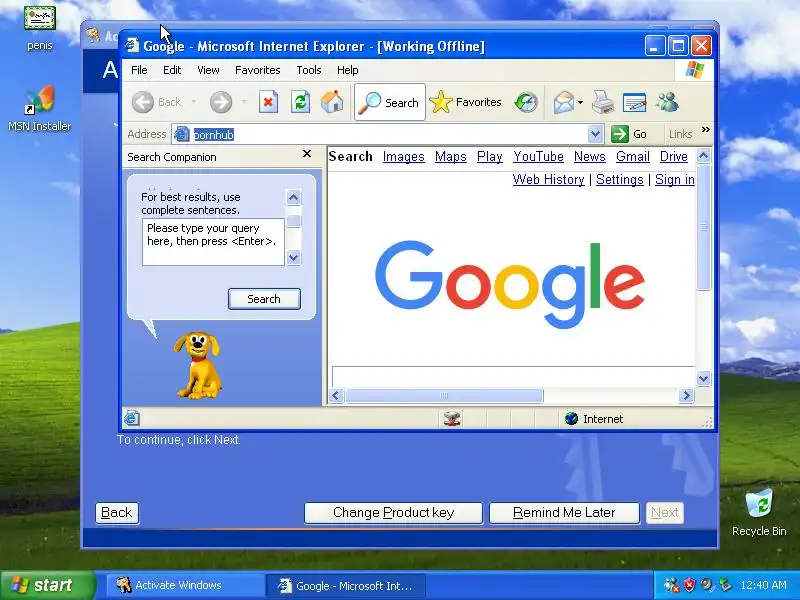The height and width of the screenshot is (600, 800).
Task: Select the Recycle Bin desktop icon
Action: [759, 512]
